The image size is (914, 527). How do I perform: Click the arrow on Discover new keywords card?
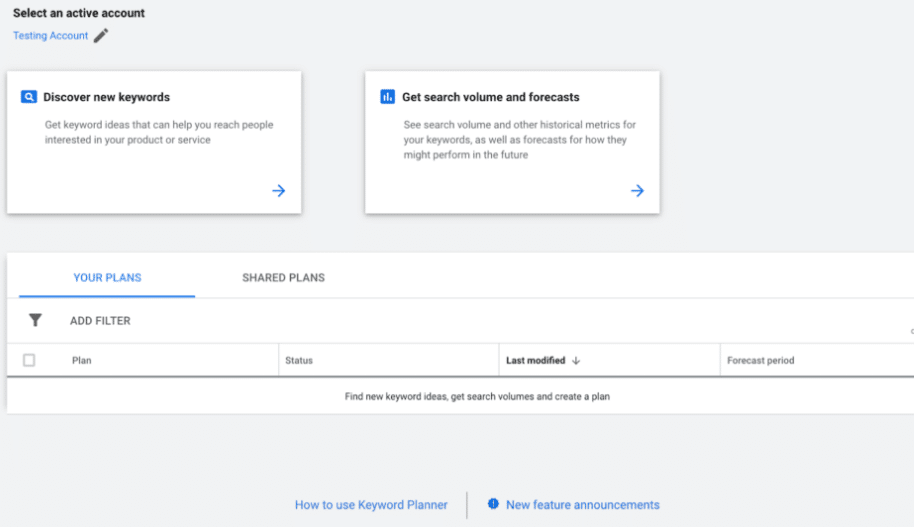pos(279,191)
